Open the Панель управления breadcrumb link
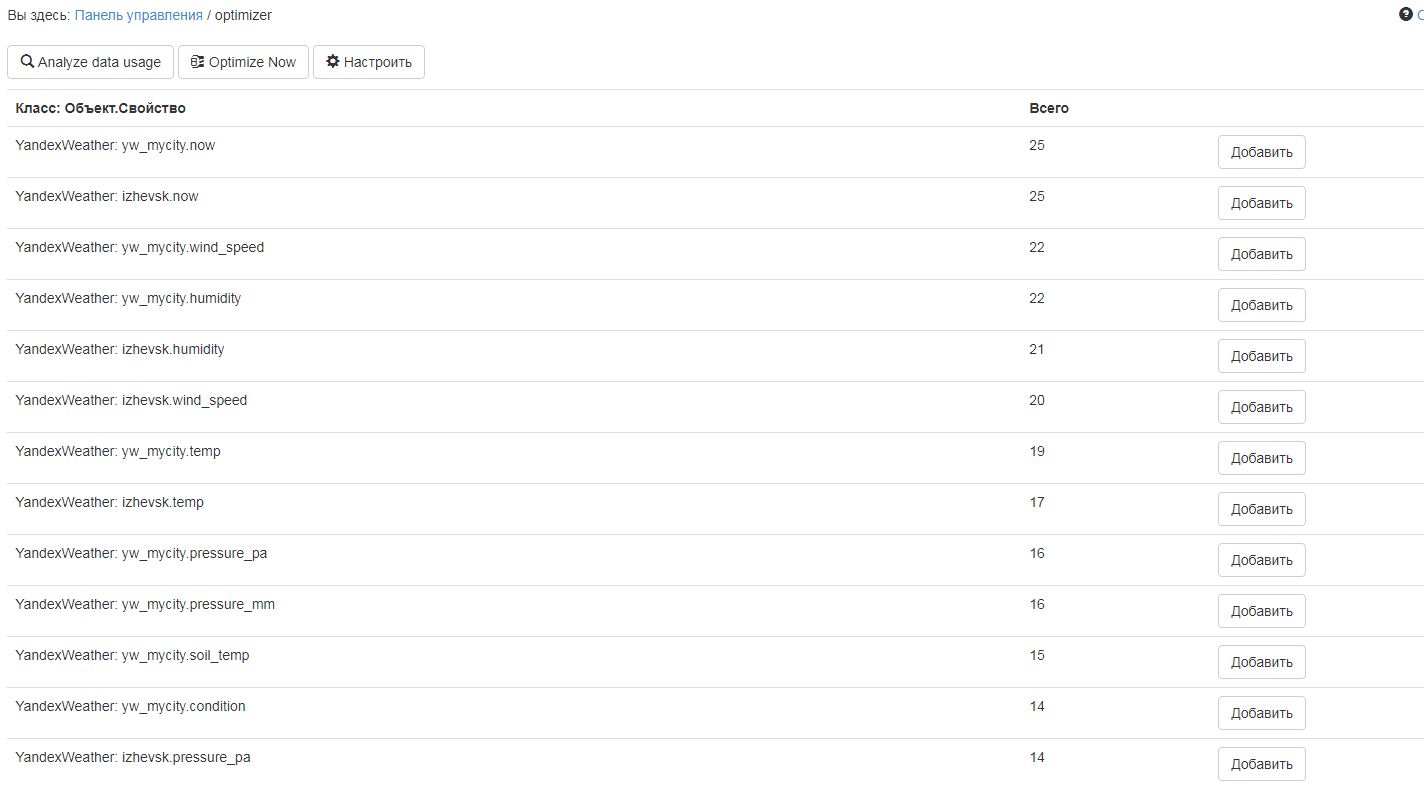 coord(138,15)
